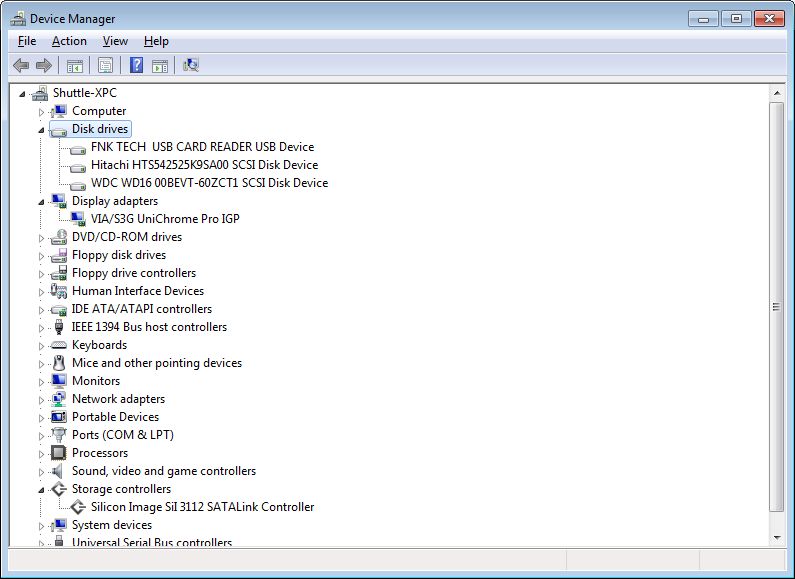795x579 pixels.
Task: Click the Sound, video and game controllers icon
Action: click(58, 471)
